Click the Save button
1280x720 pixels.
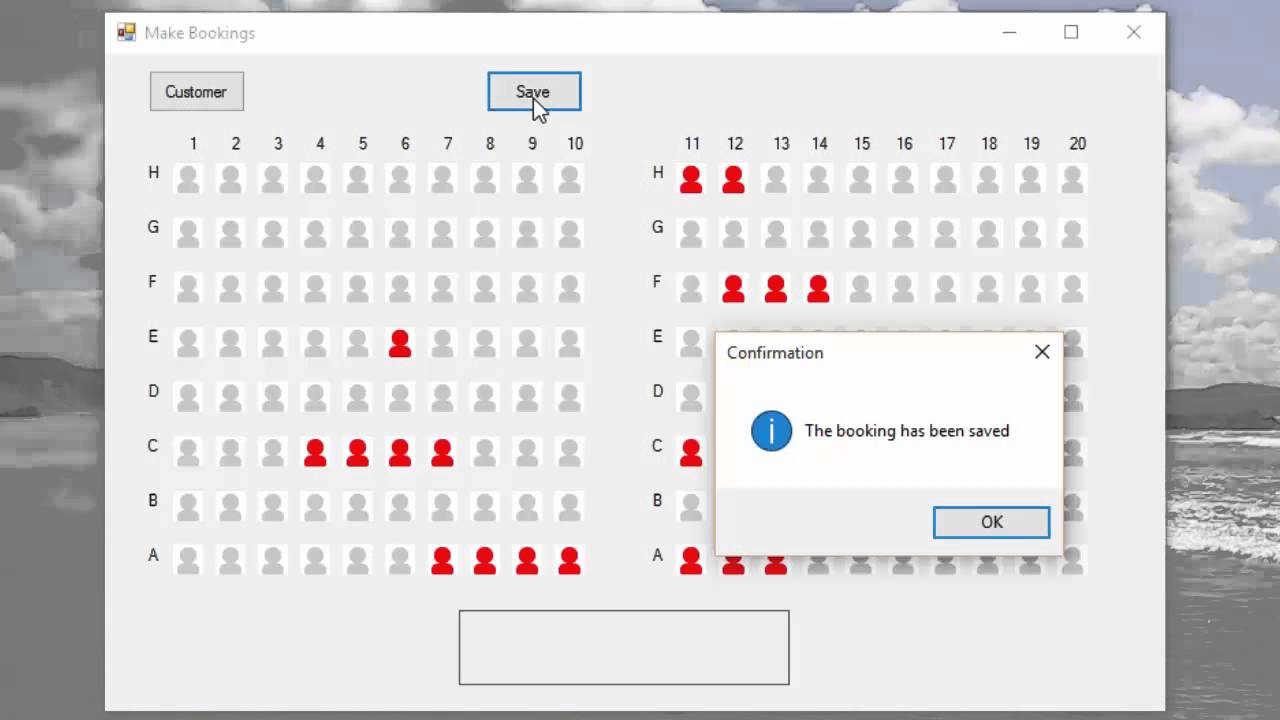(x=533, y=91)
